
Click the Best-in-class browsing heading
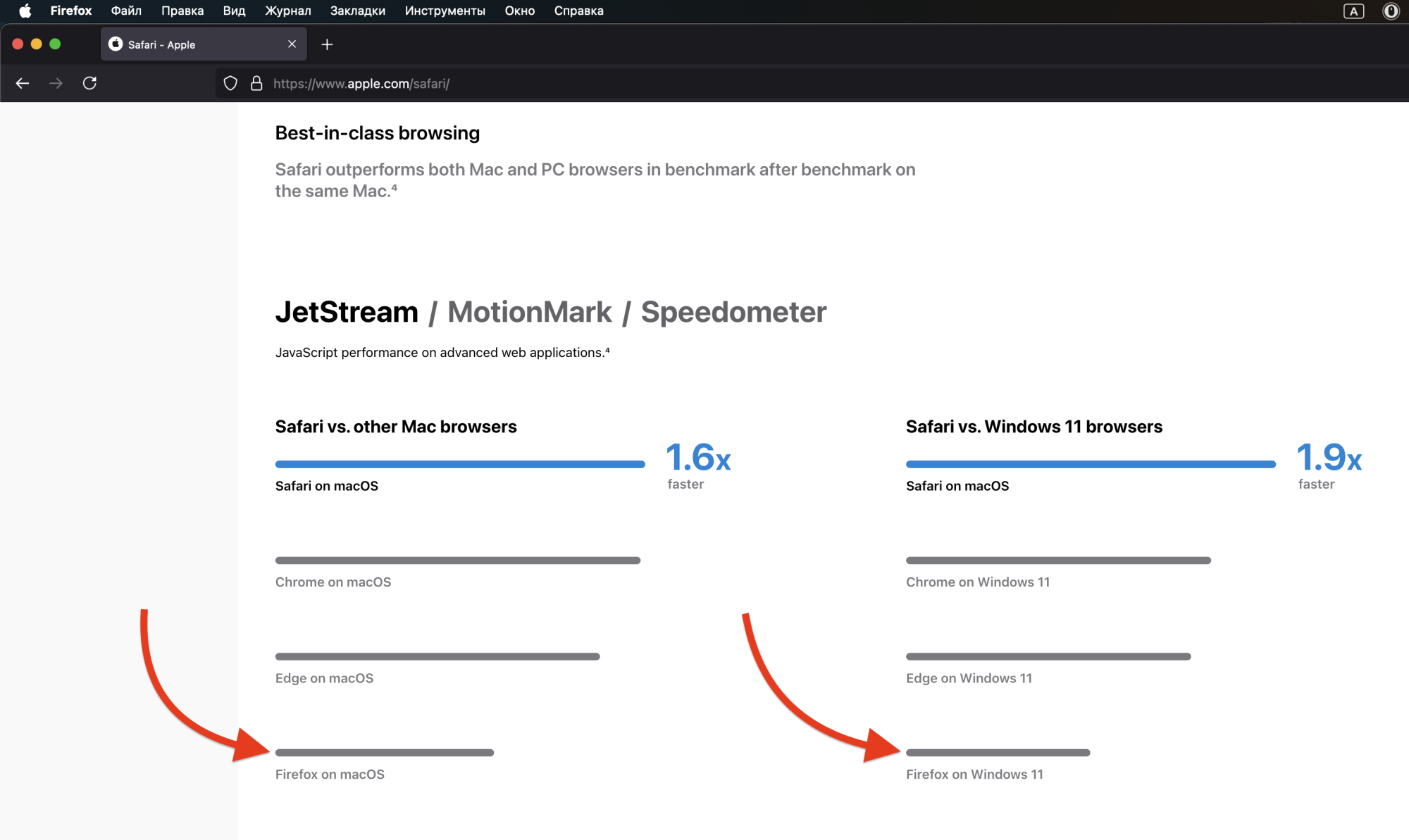[x=378, y=133]
